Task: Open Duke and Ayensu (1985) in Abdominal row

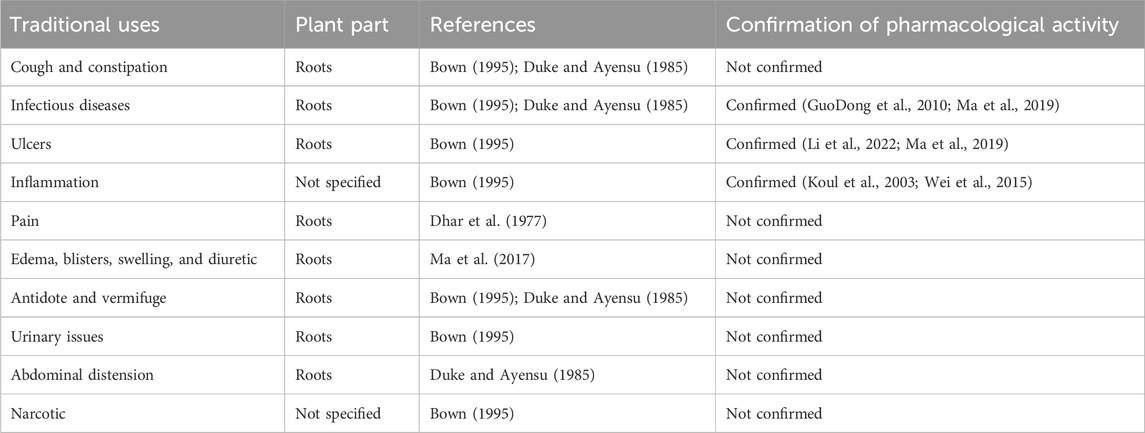Action: click(x=510, y=375)
